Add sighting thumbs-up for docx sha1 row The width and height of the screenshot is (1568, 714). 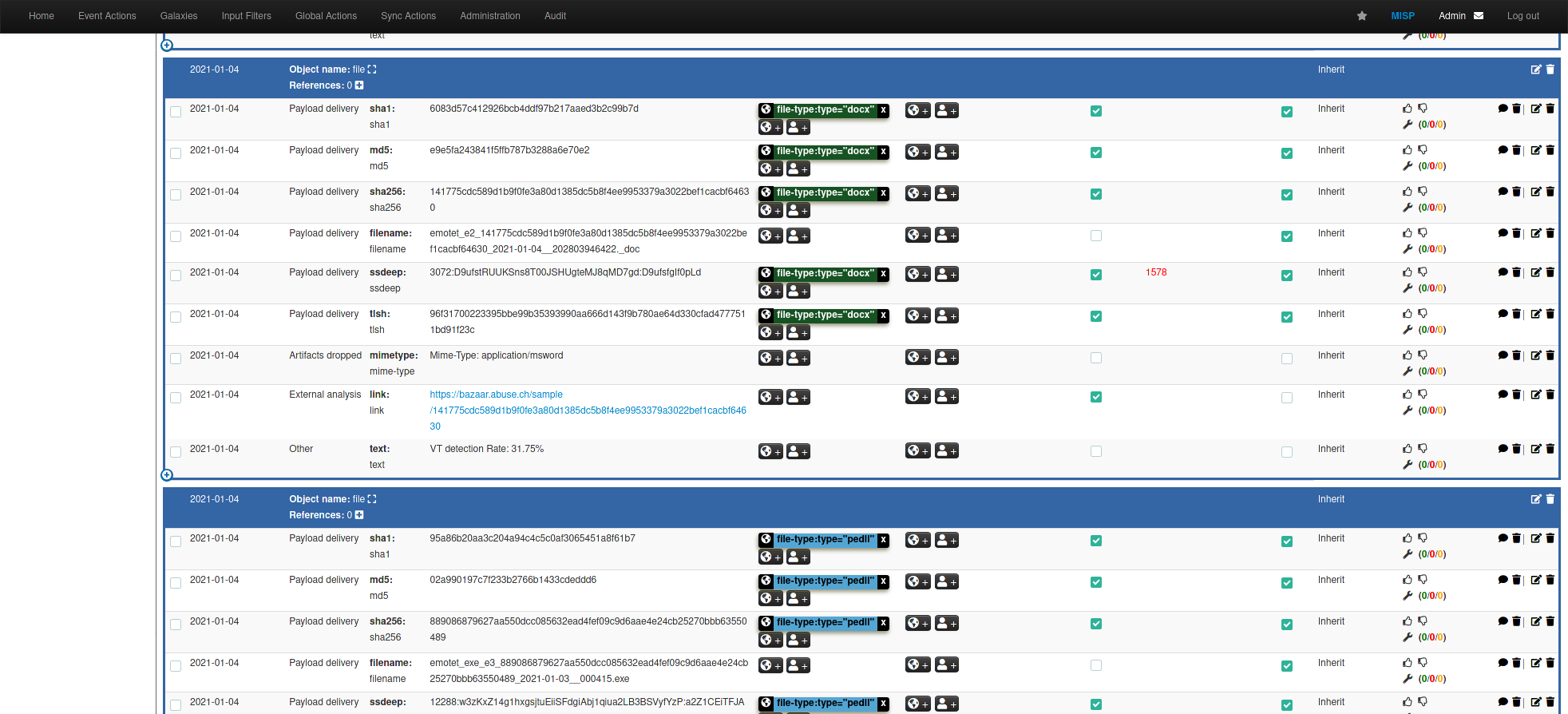(1408, 109)
